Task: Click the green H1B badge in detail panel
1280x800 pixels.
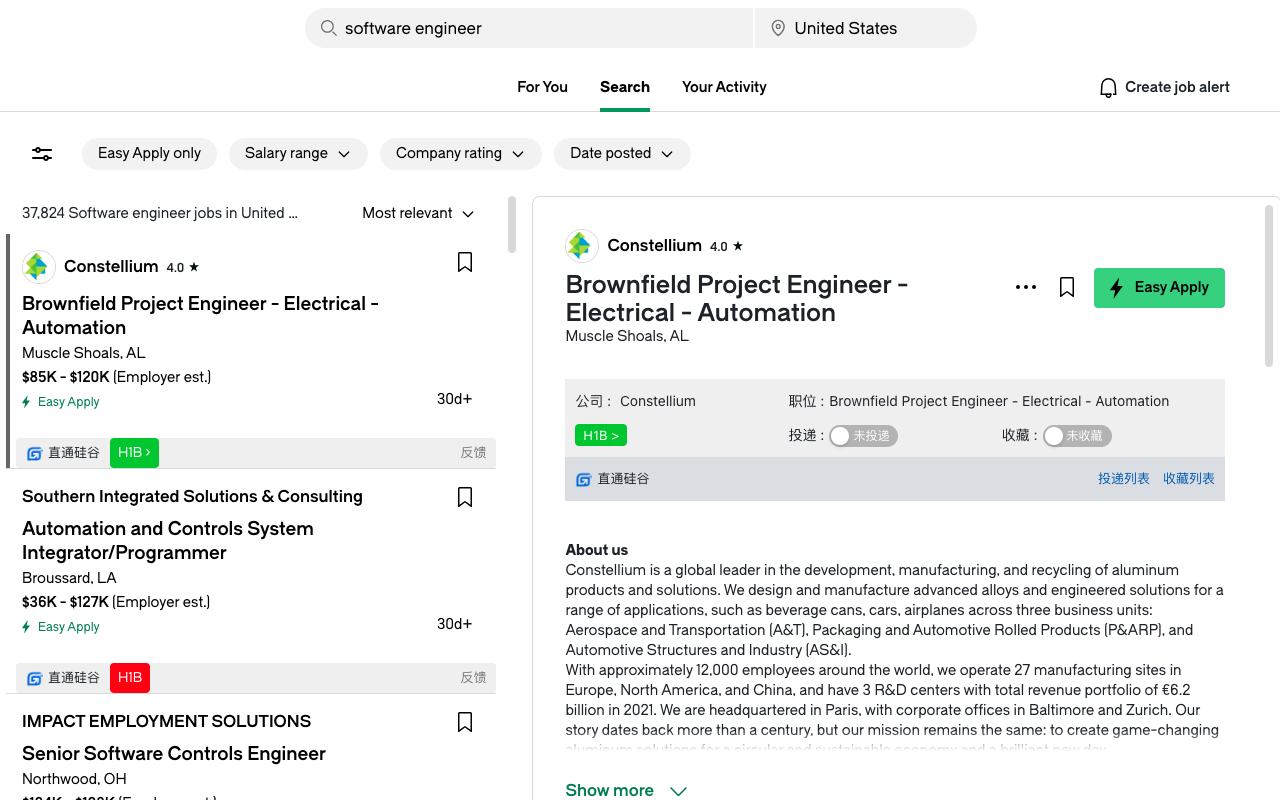Action: click(601, 436)
